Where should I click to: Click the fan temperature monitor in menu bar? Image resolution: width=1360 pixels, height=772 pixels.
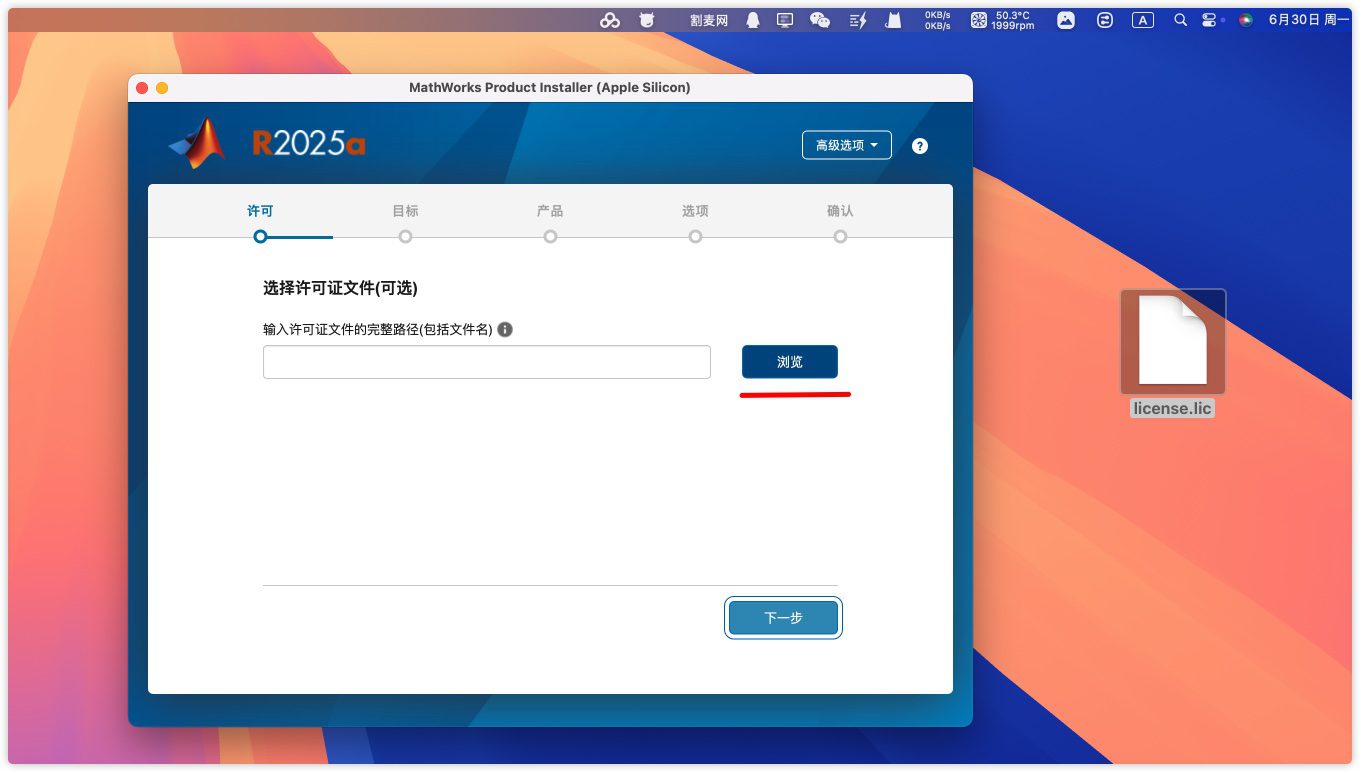coord(1003,20)
